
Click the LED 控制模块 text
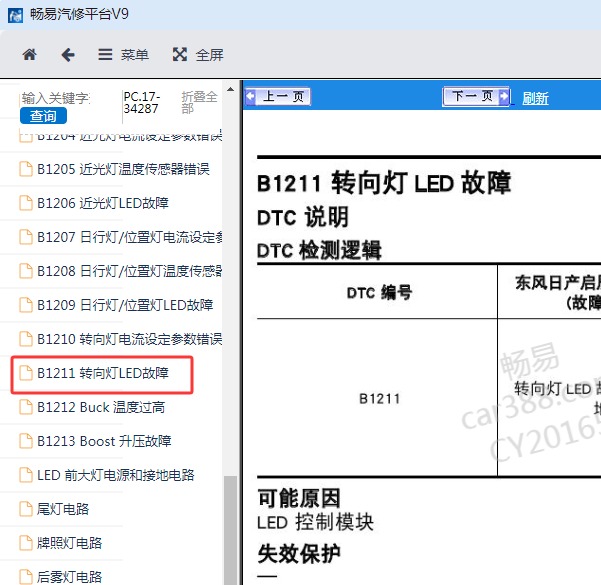pos(315,522)
